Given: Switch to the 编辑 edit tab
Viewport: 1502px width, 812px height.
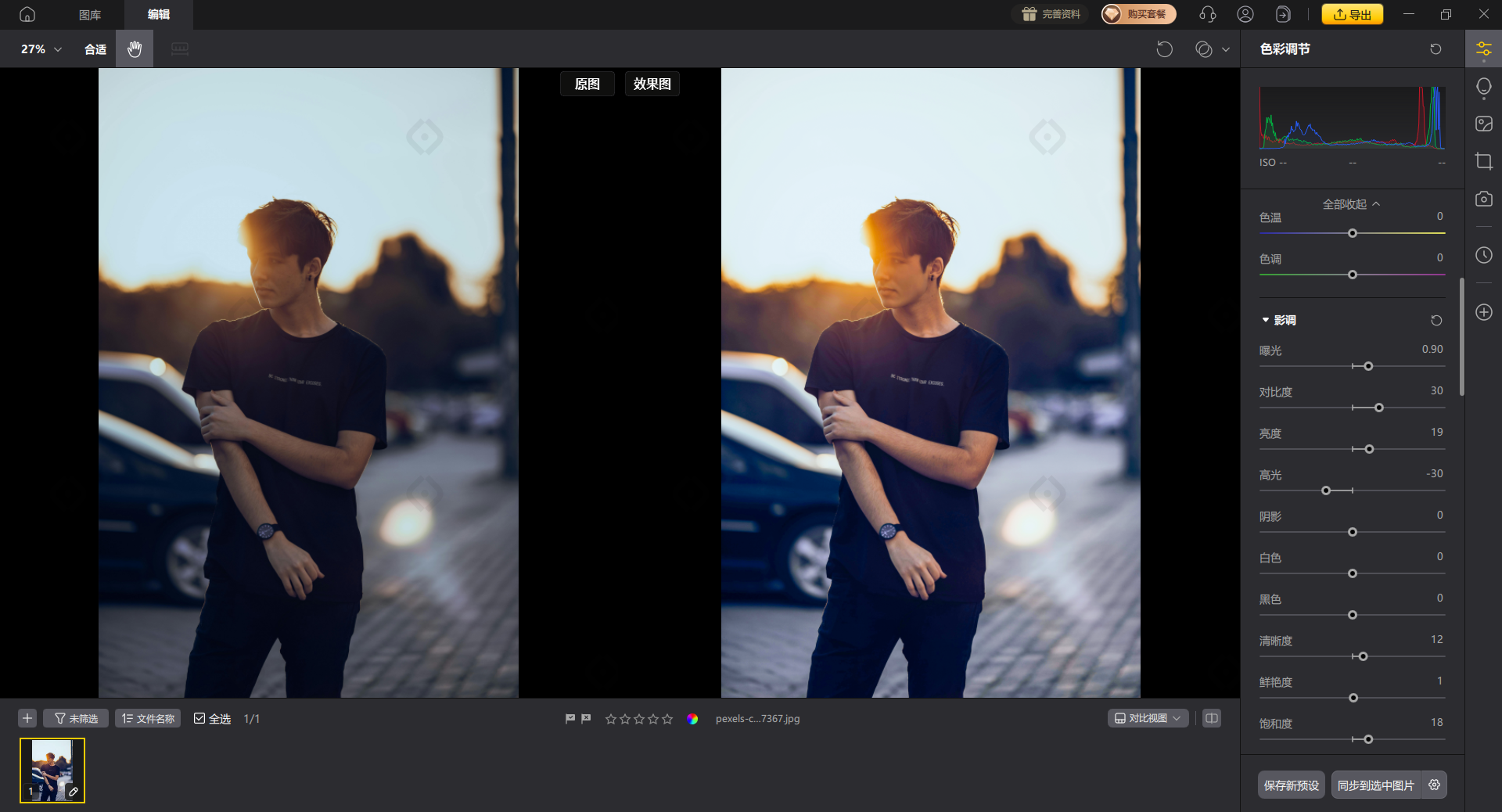Looking at the screenshot, I should (x=159, y=14).
